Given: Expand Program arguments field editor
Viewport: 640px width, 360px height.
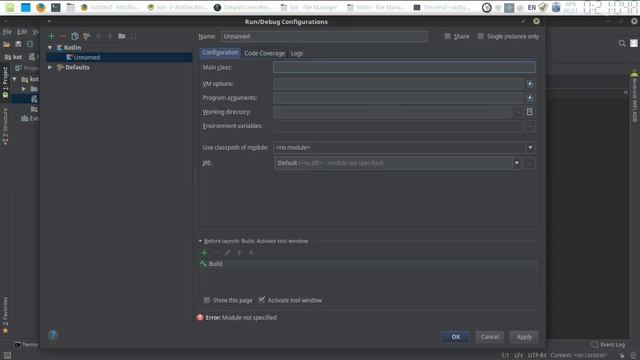Looking at the screenshot, I should [530, 98].
